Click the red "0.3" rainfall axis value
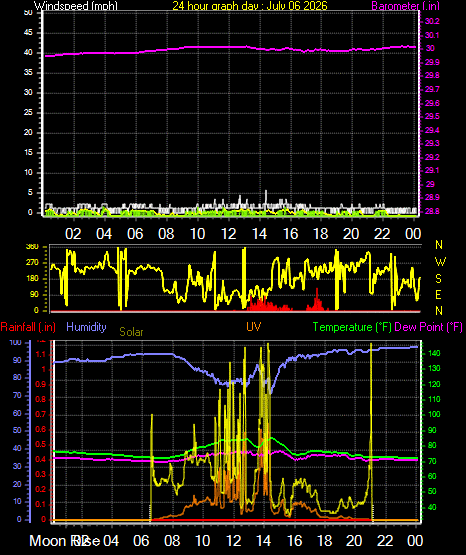This screenshot has height=555, width=466. (x=41, y=475)
